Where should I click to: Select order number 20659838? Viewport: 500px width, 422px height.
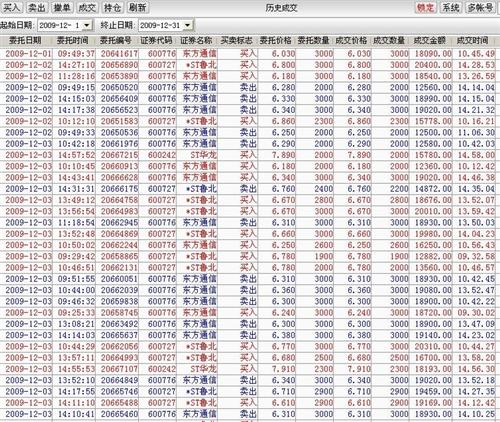click(x=119, y=302)
